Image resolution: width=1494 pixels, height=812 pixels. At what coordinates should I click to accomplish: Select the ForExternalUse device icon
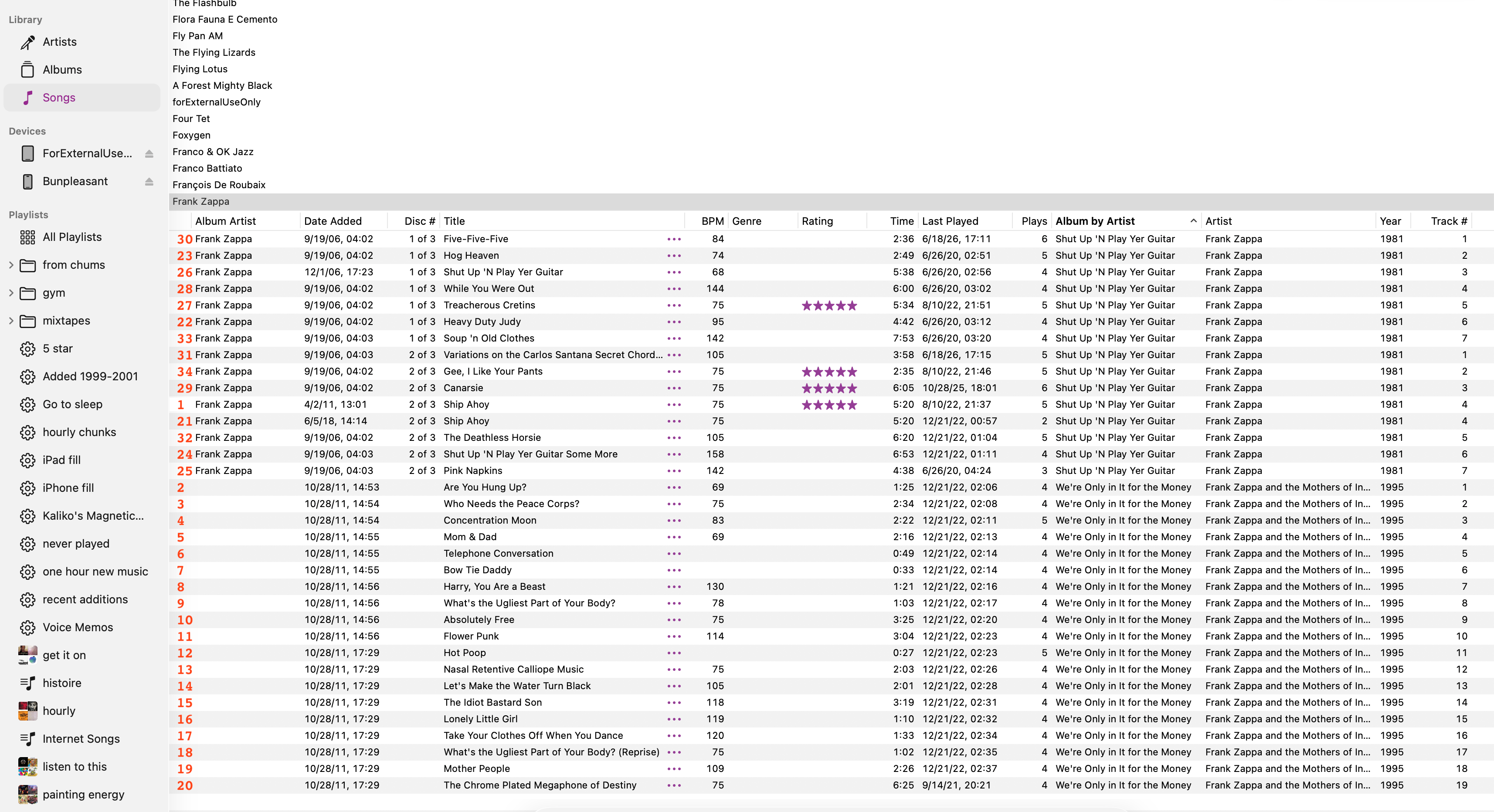tap(27, 154)
